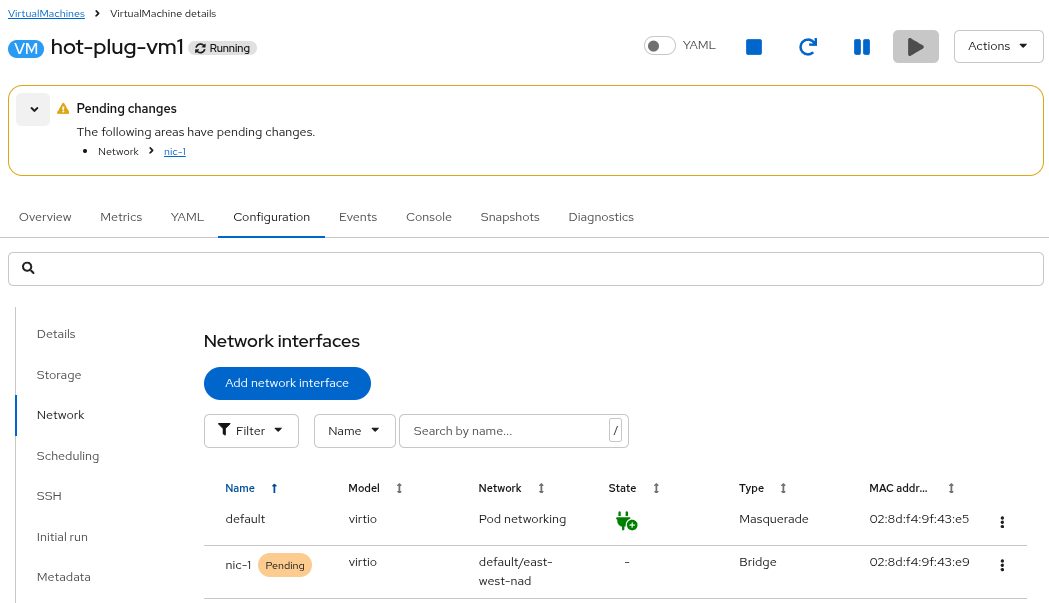
Task: Collapse the Pending changes alert
Action: click(33, 109)
